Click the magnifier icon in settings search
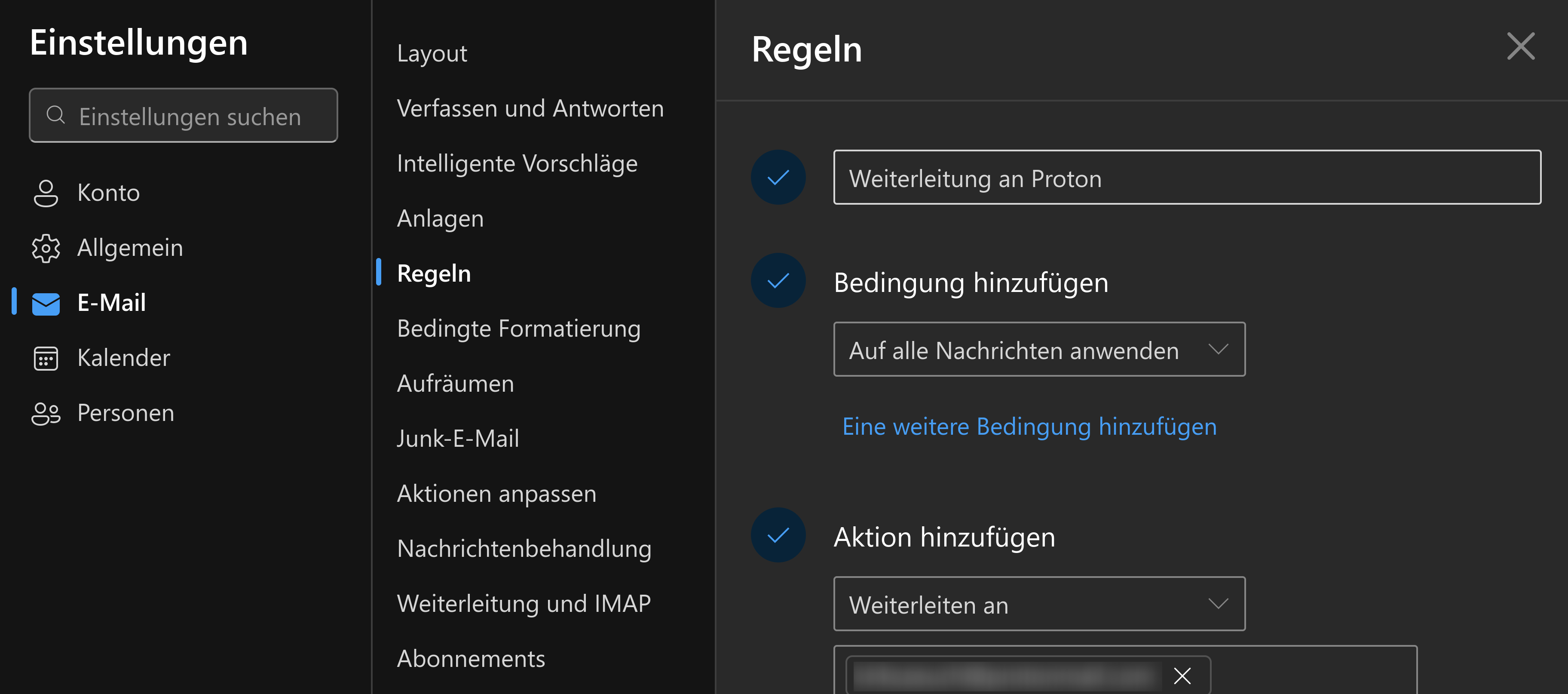This screenshot has width=1568, height=694. 56,115
